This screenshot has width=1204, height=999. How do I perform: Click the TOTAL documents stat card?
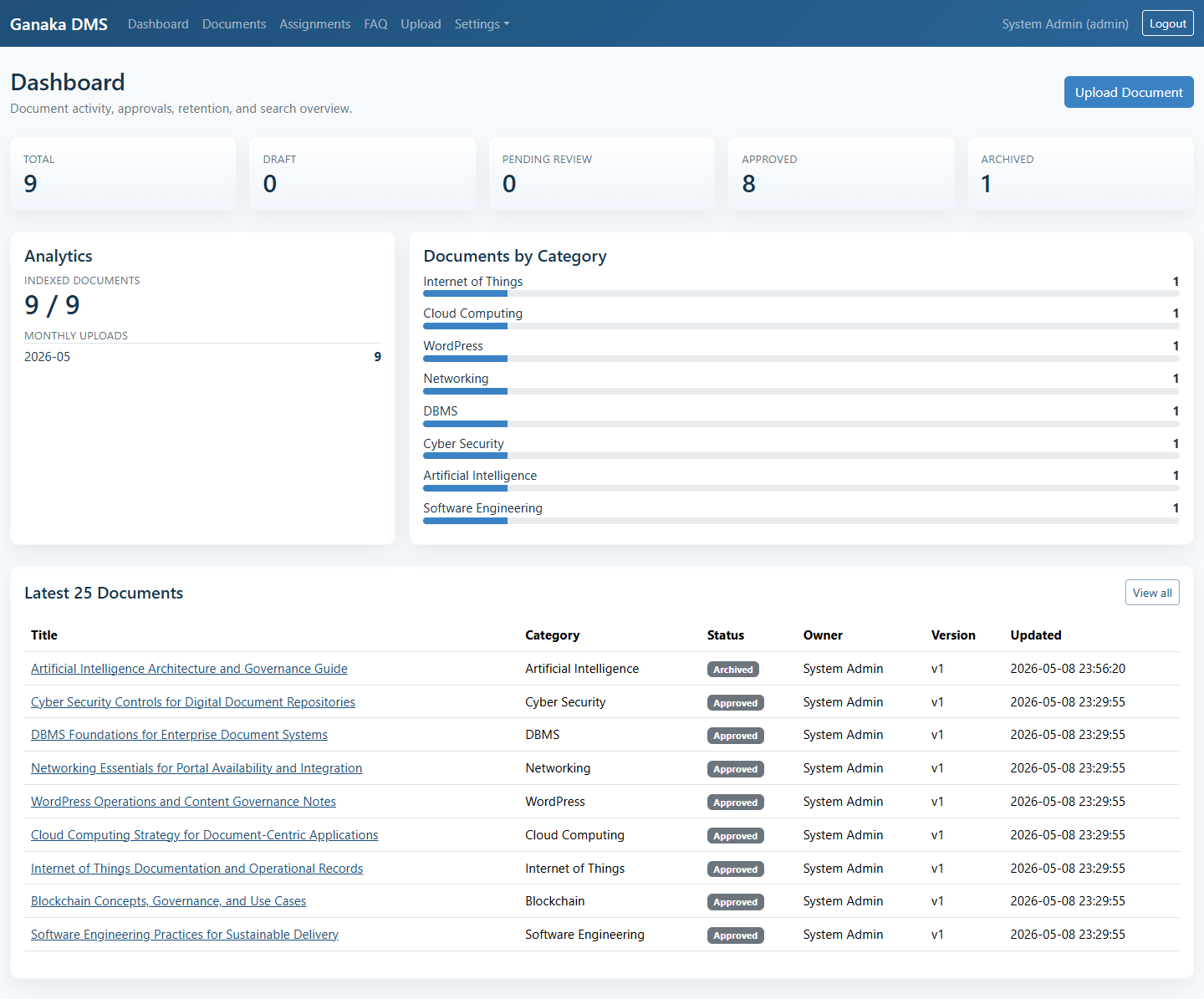pyautogui.click(x=123, y=174)
